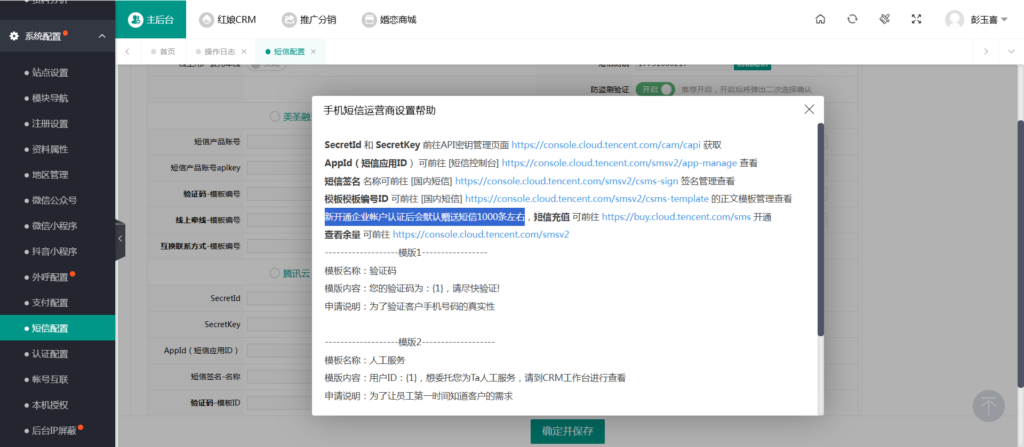Screen dimensions: 1024x447
Task: Open the console.cloud.tencent.com/smsv2 balance link
Action: pos(481,234)
